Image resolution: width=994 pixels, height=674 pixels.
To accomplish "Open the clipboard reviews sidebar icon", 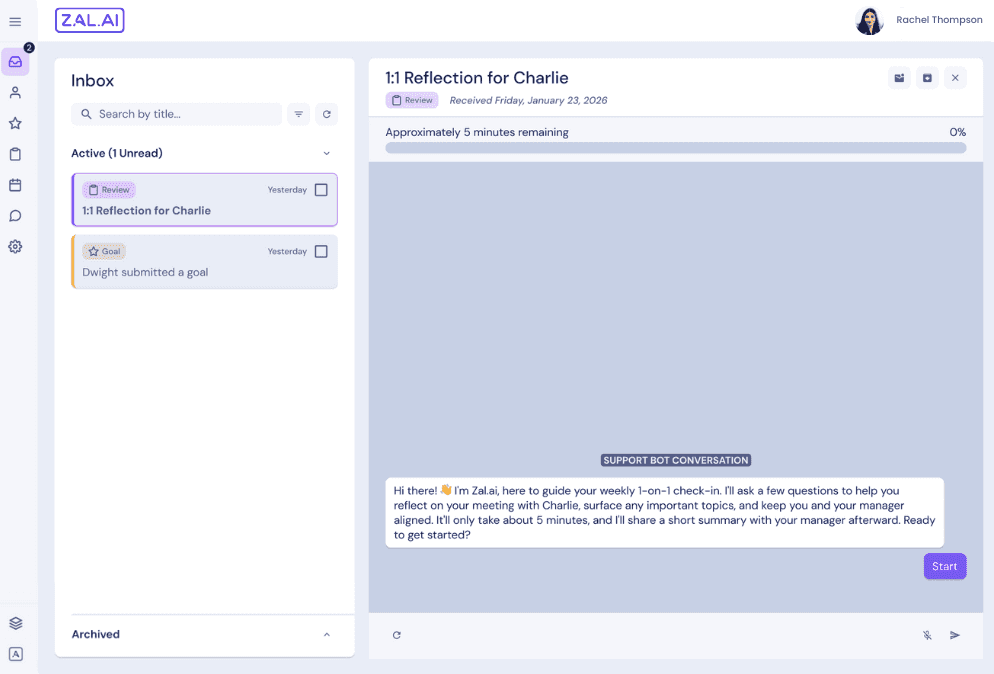I will (15, 154).
